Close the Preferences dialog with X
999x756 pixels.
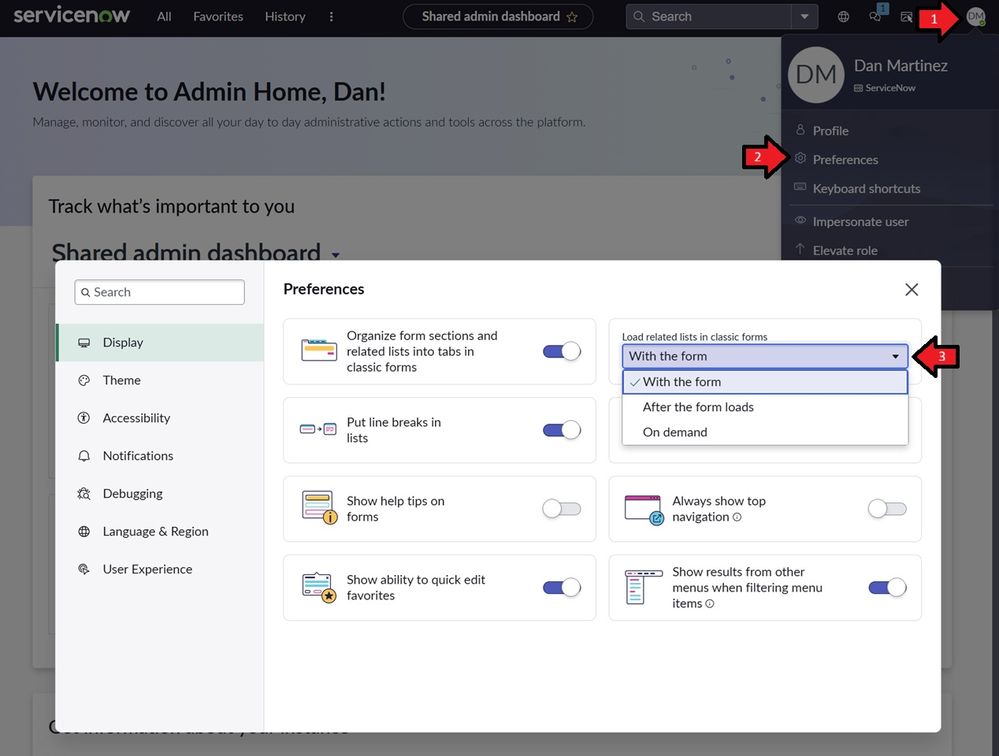(x=911, y=289)
